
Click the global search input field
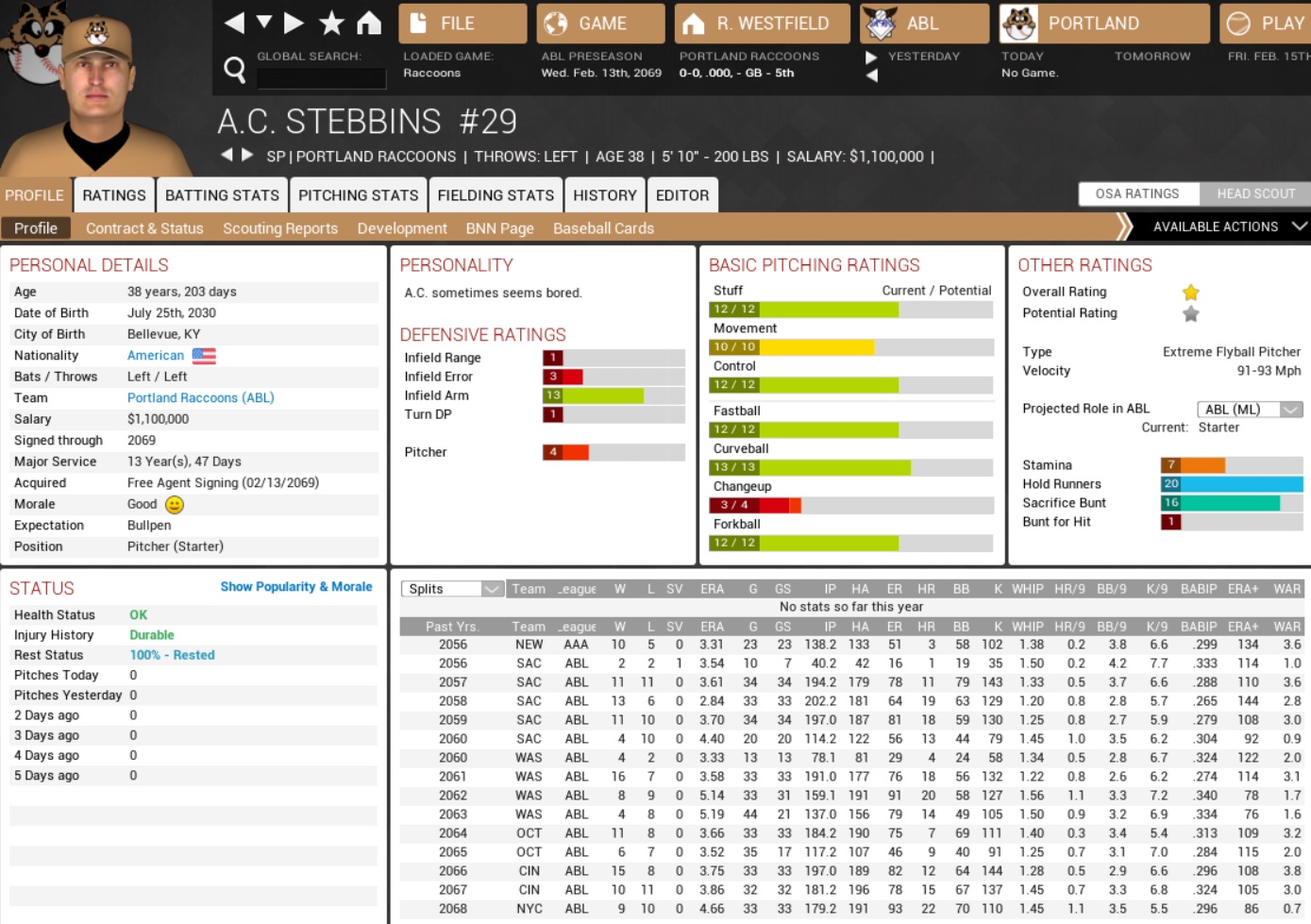tap(321, 77)
